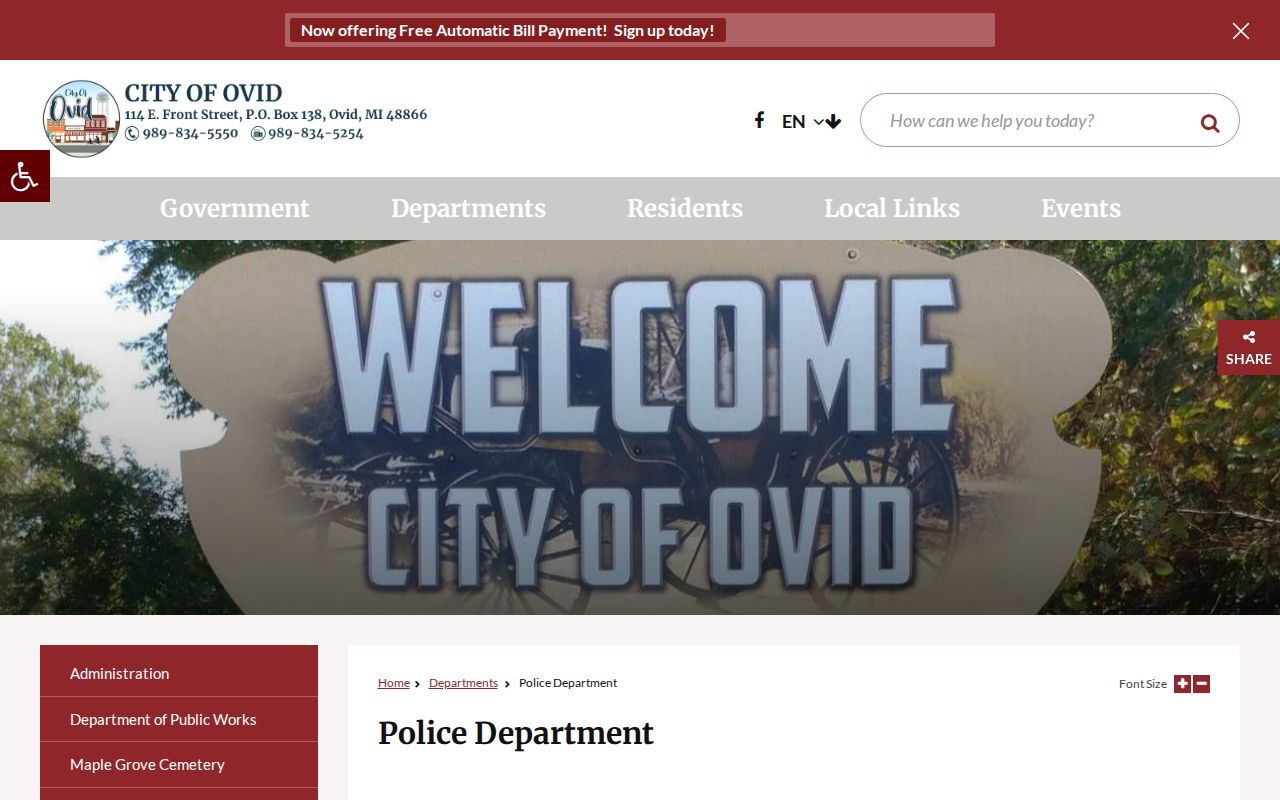Open Maple Grove Cemetery sidebar link

pos(179,764)
